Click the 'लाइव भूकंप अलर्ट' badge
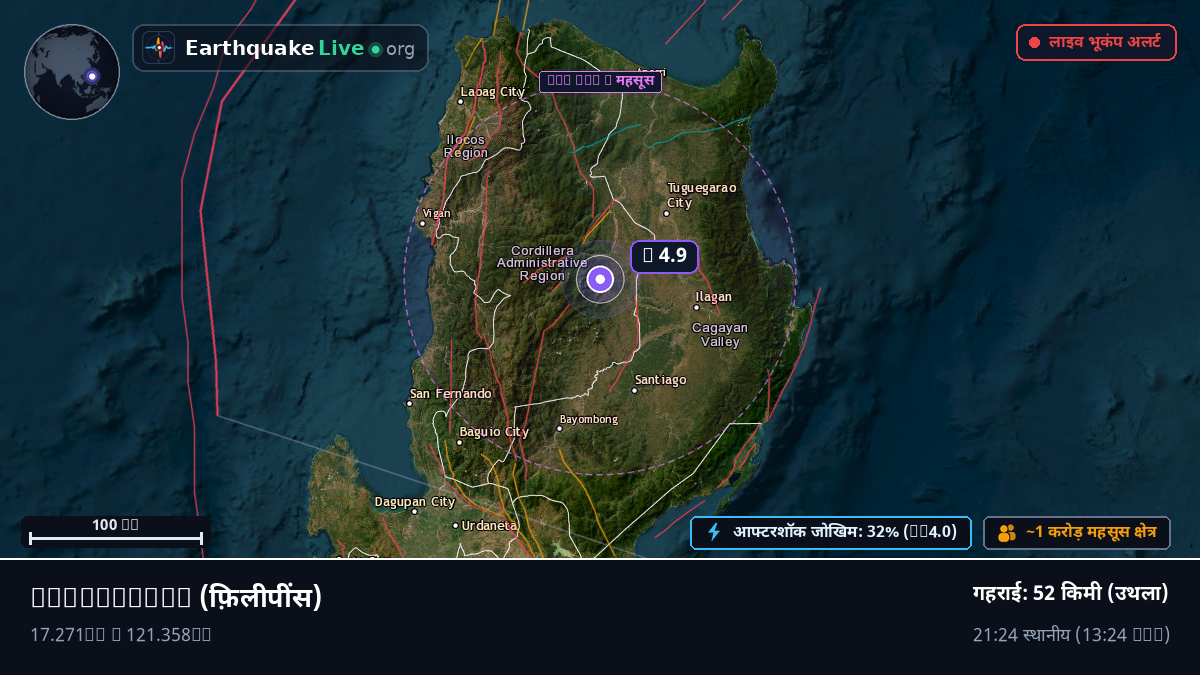 pyautogui.click(x=1096, y=43)
